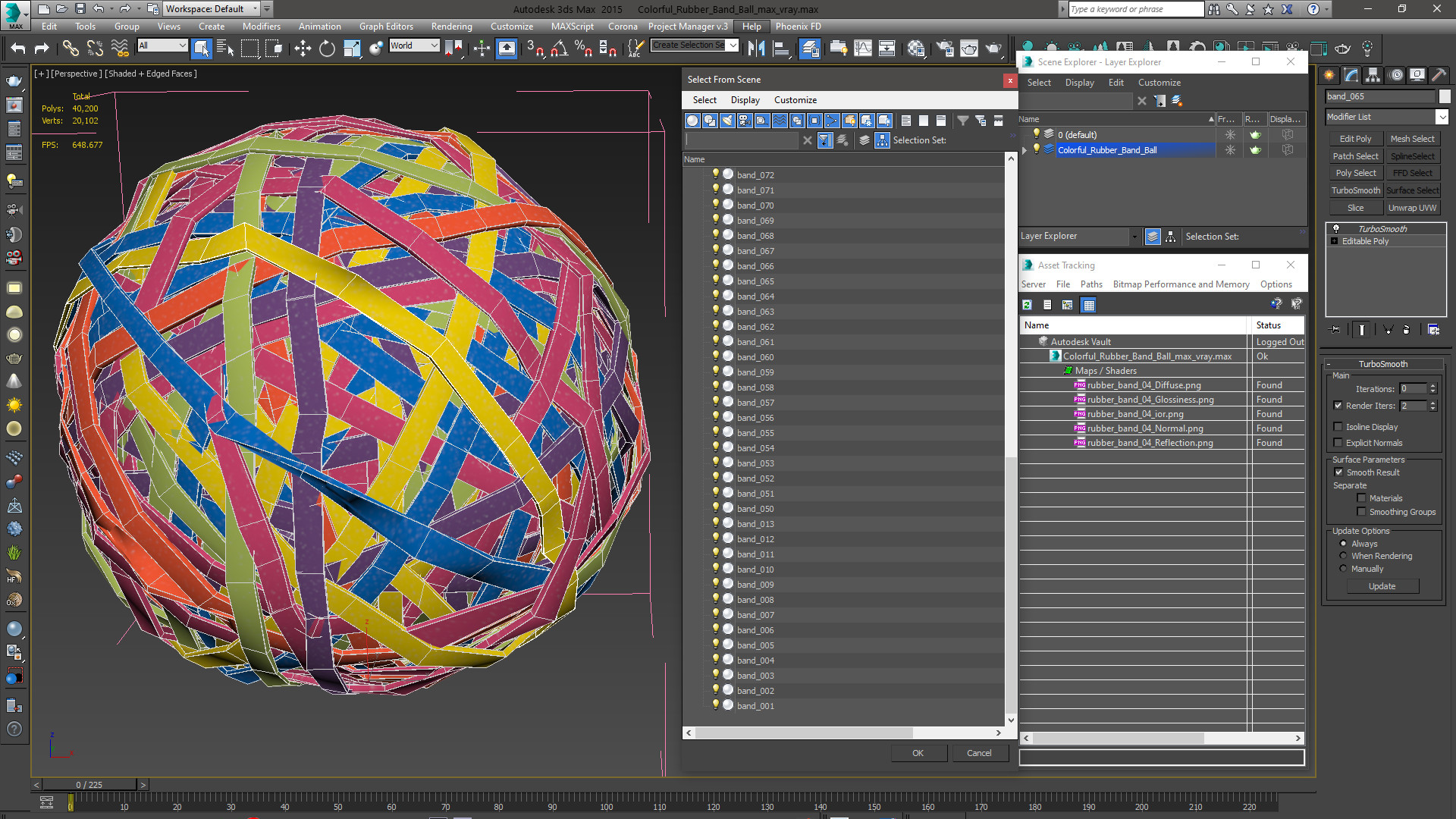Click the FFD Select modifier button
This screenshot has width=1456, height=819.
1412,173
